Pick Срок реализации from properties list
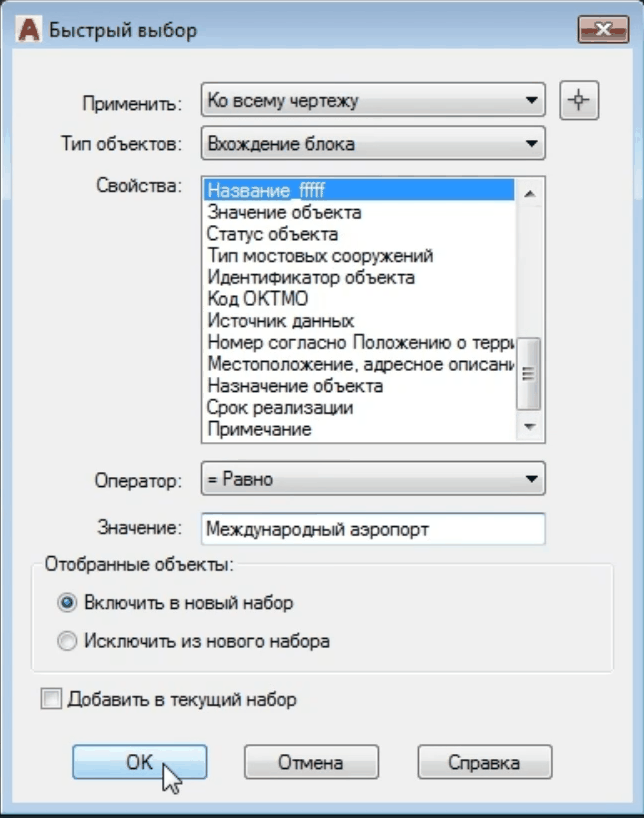This screenshot has height=818, width=644. (279, 408)
